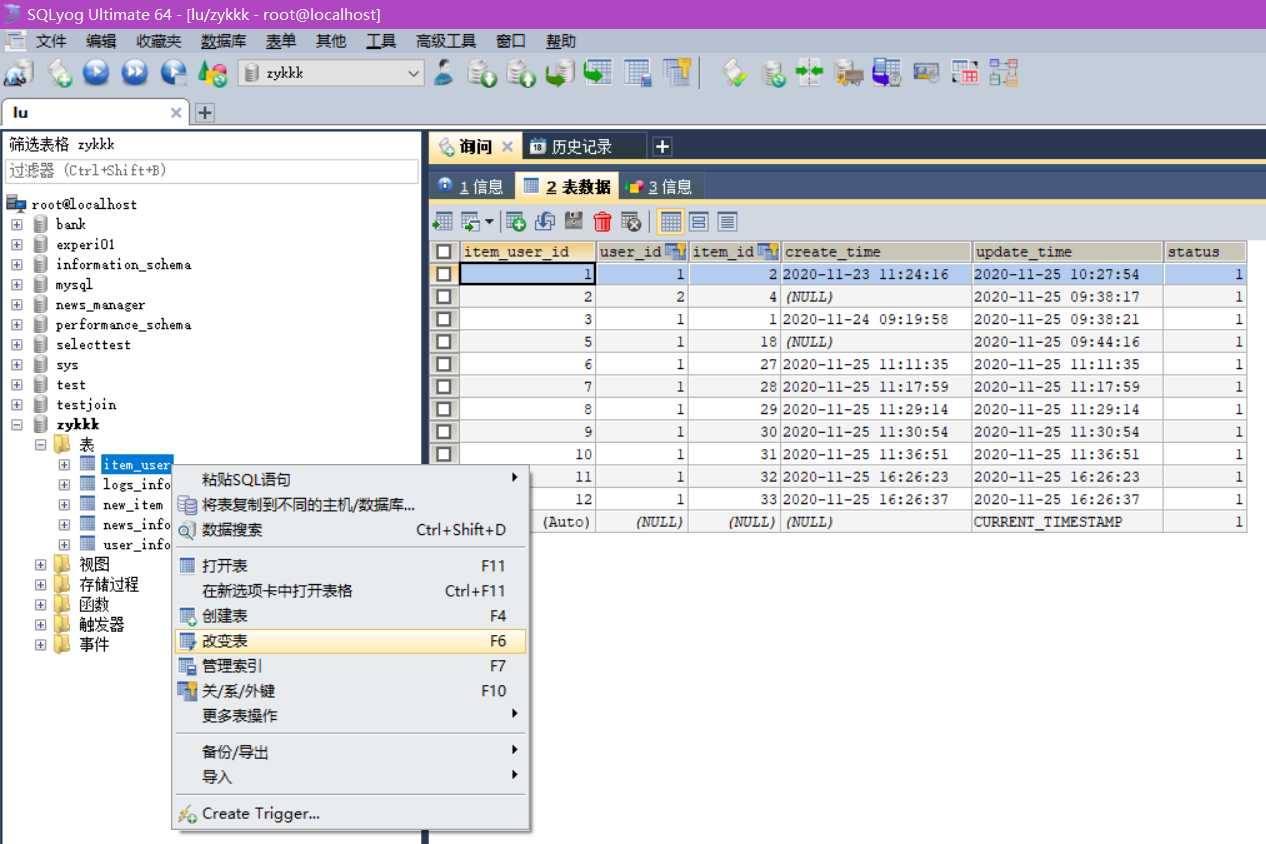1266x844 pixels.
Task: Switch to grid view mode icon
Action: coord(671,221)
